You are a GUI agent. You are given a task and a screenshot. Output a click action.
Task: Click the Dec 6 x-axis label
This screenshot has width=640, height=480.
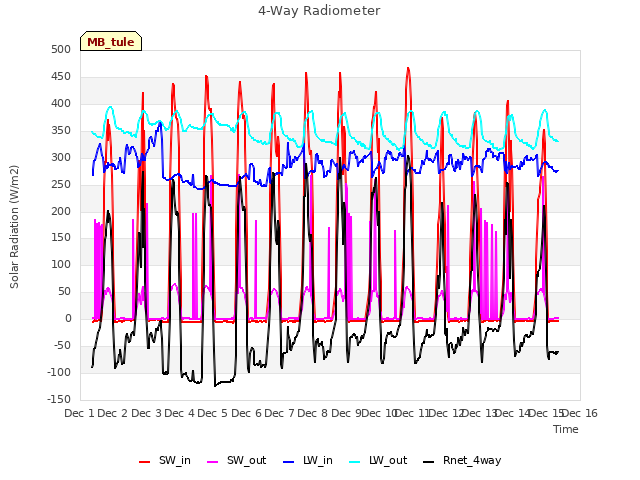(246, 413)
